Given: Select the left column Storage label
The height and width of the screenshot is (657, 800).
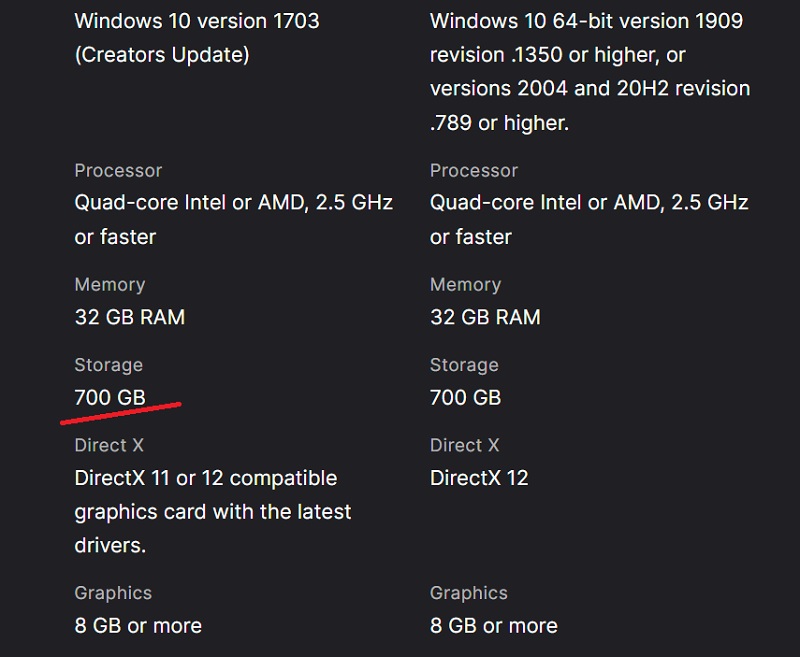Looking at the screenshot, I should (109, 365).
